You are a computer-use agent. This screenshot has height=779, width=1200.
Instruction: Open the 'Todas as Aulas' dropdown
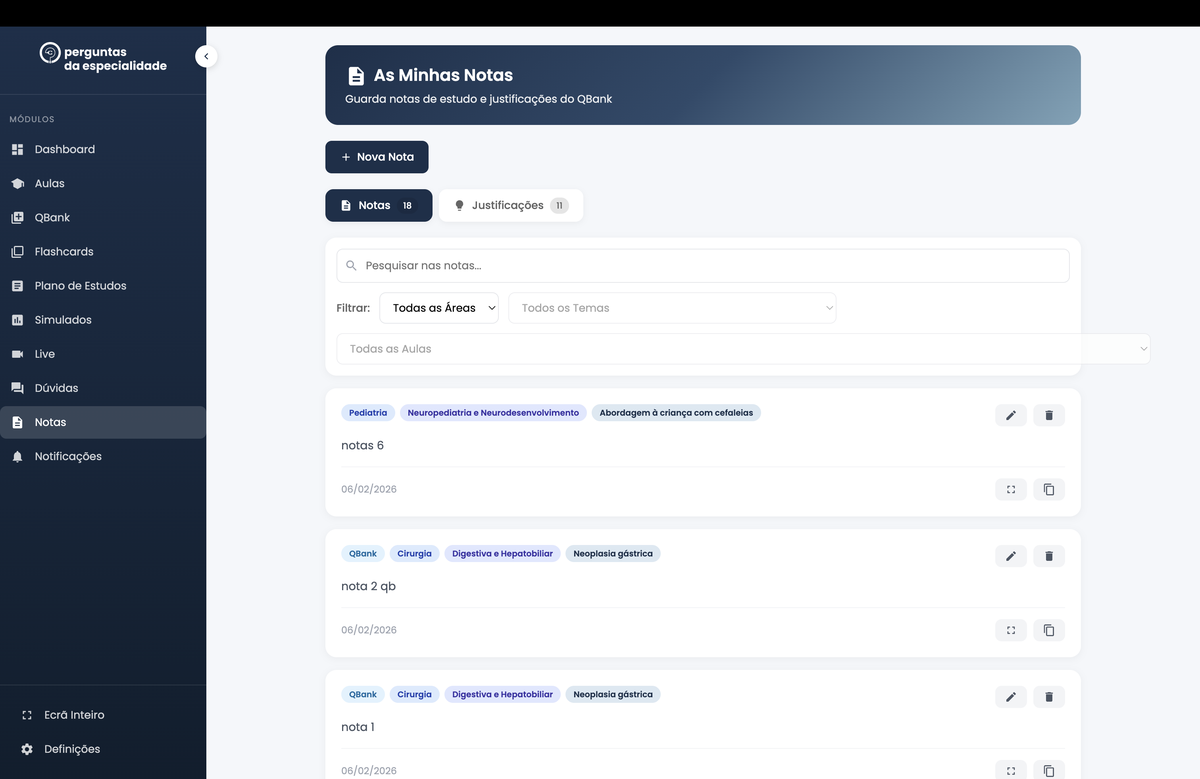click(x=743, y=349)
